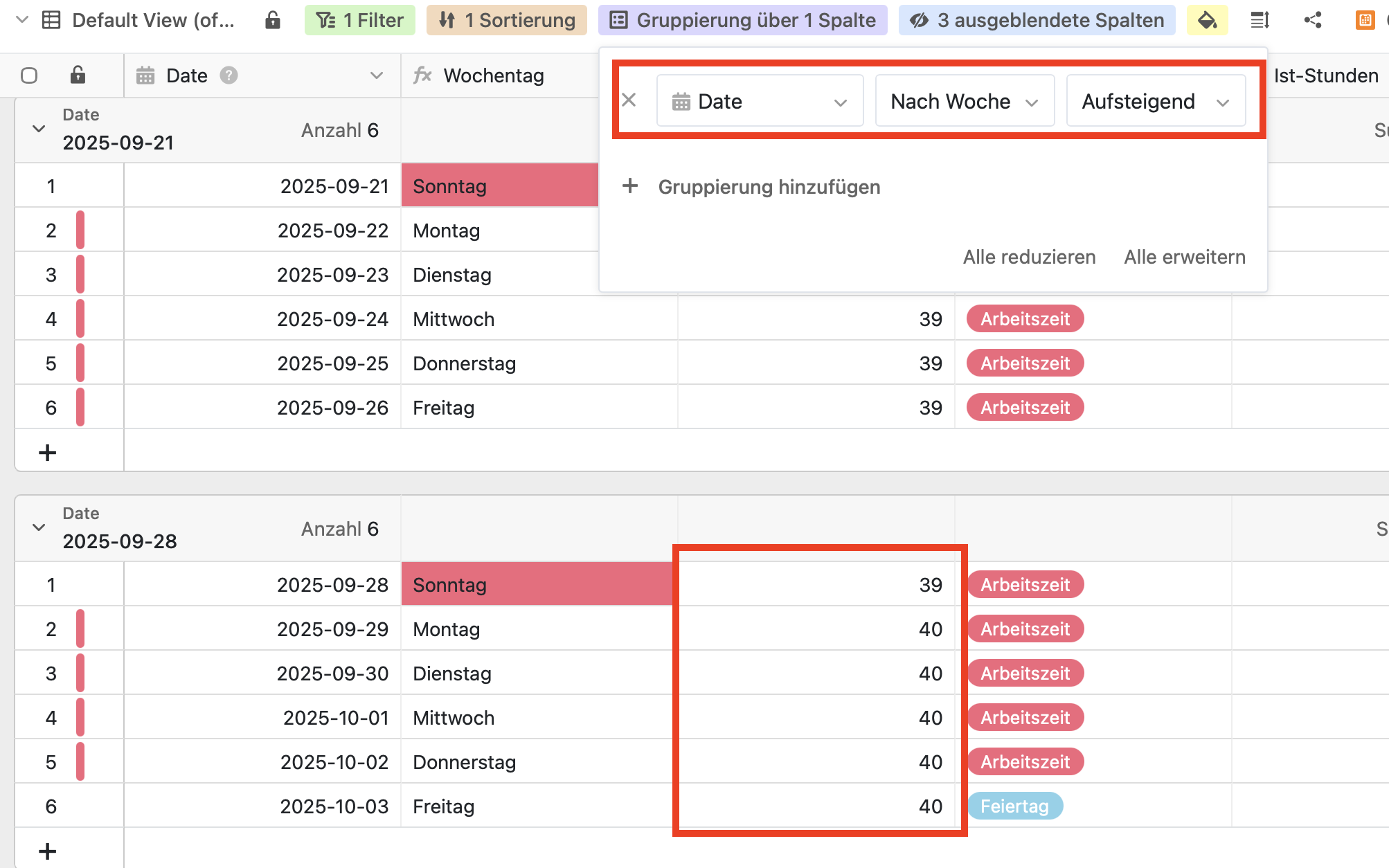Open the Date field grouping dropdown
The height and width of the screenshot is (868, 1389).
(760, 101)
